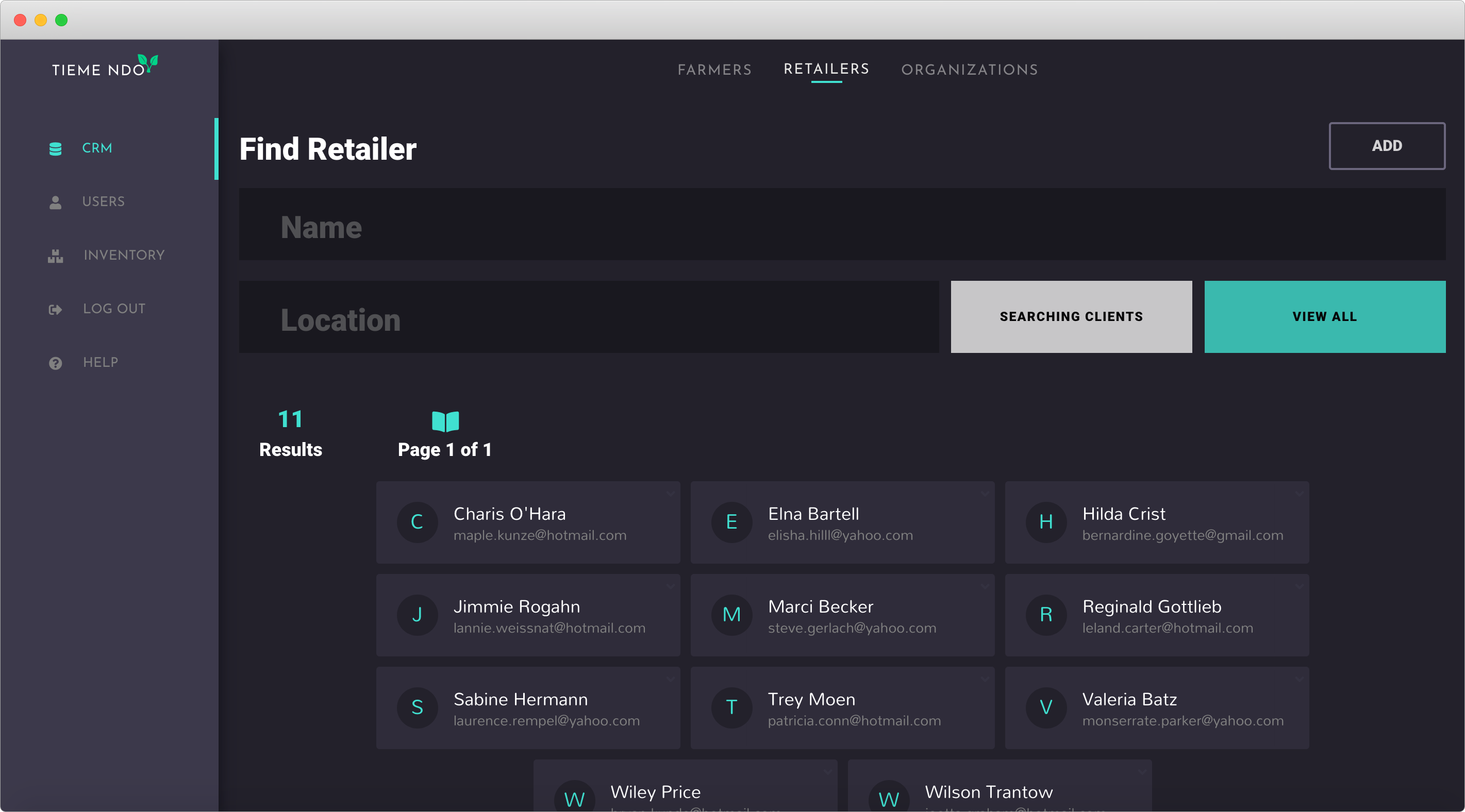Expand the Valeria Batz card chevron
Screen dimensions: 1465x812
(1300, 679)
